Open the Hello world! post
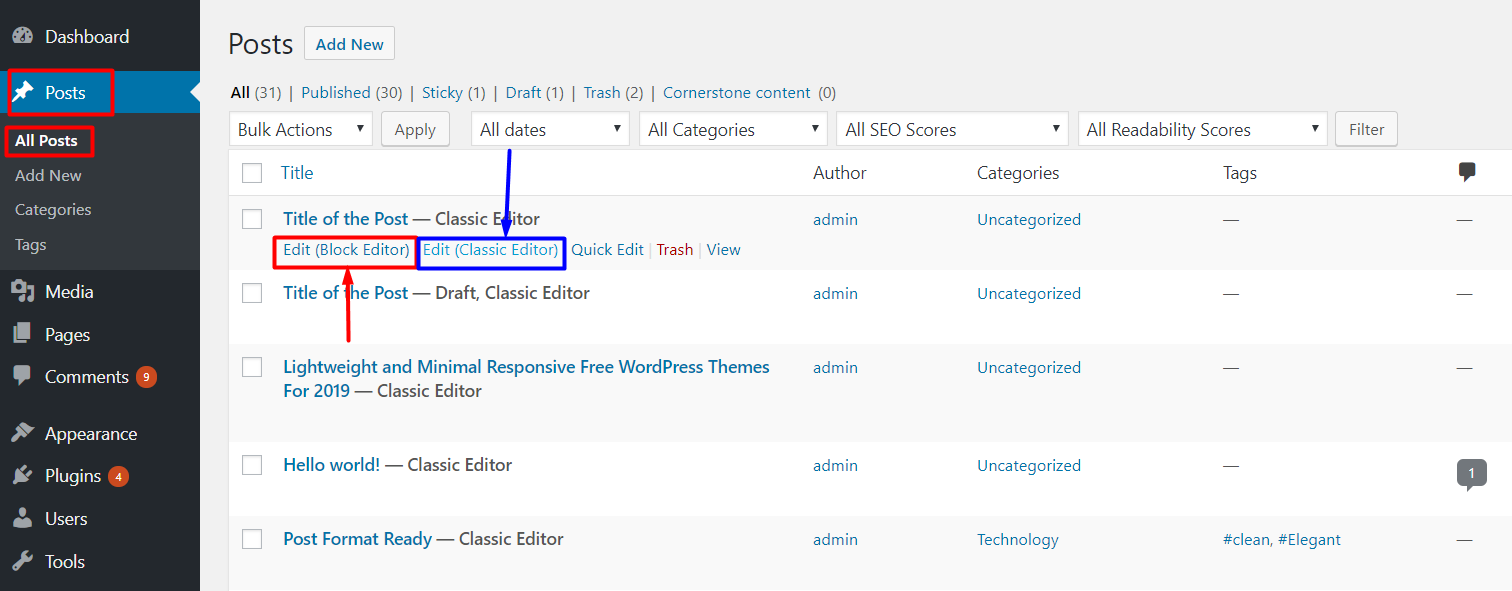The image size is (1512, 591). coord(332,465)
